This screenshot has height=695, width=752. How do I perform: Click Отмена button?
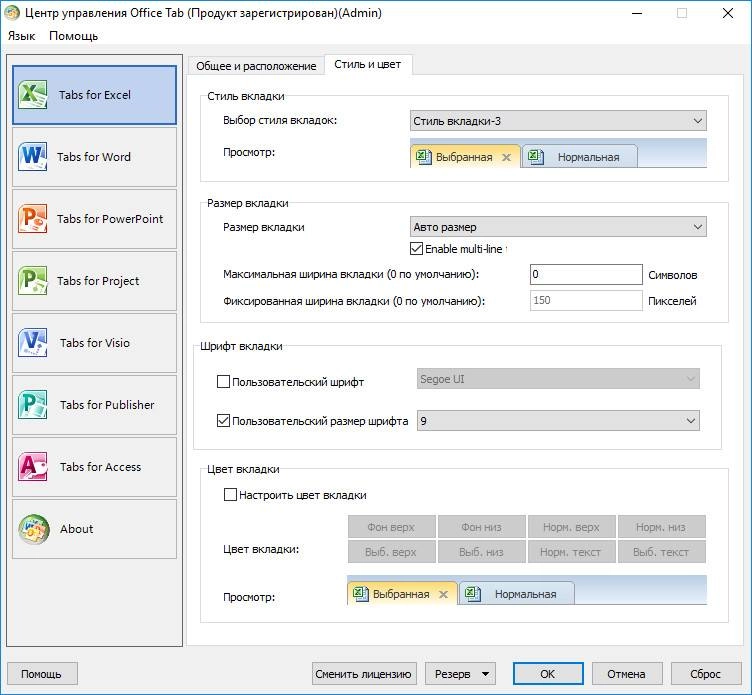(x=626, y=674)
